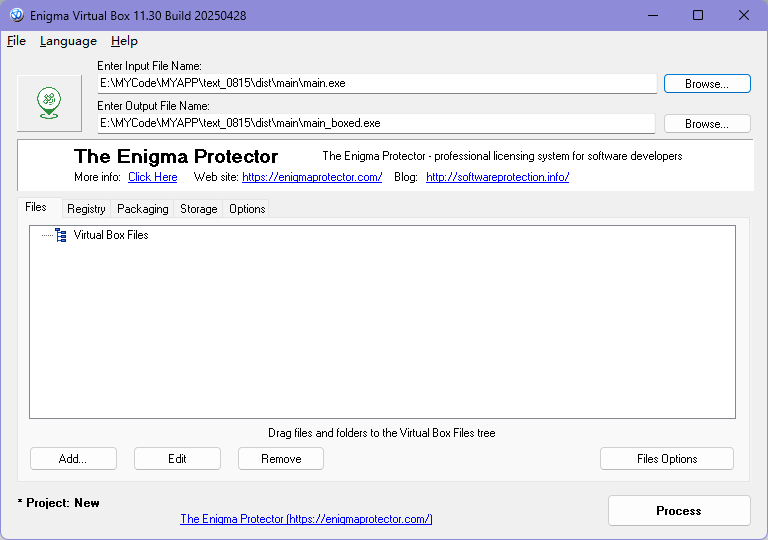Click the Remove button
The image size is (768, 540).
pyautogui.click(x=281, y=459)
